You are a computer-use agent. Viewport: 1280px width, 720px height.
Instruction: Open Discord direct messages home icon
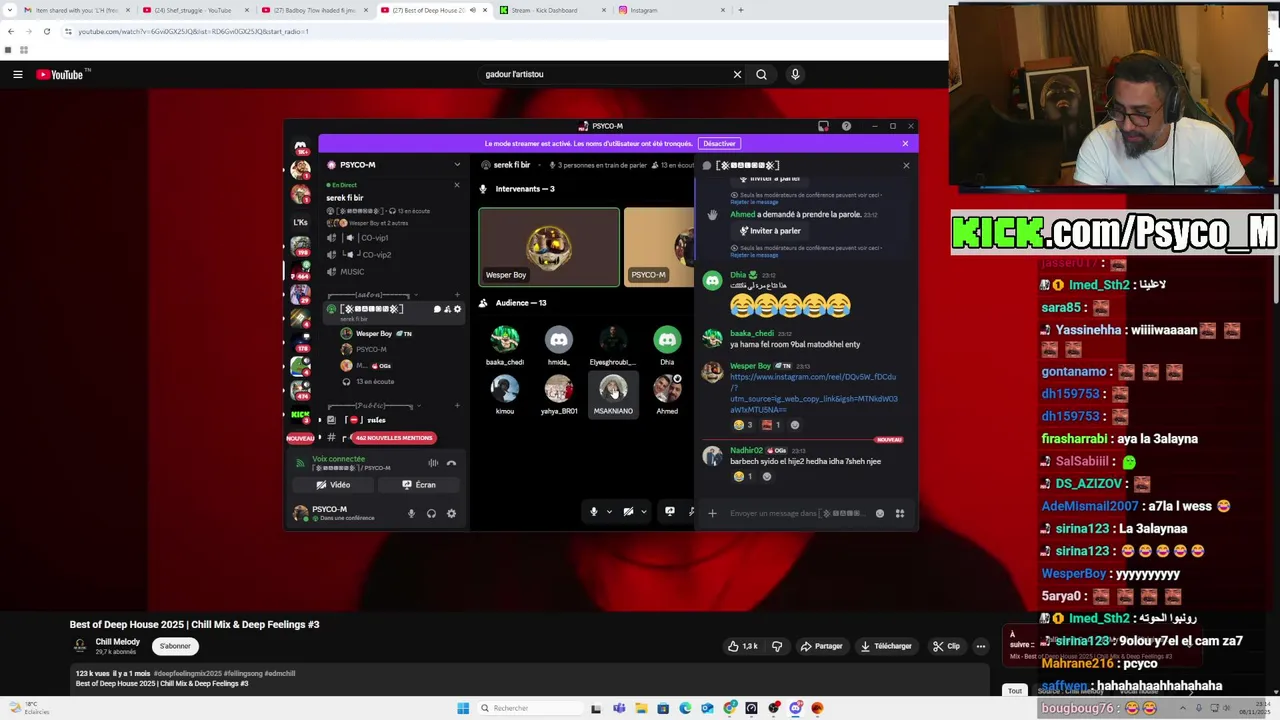(300, 147)
